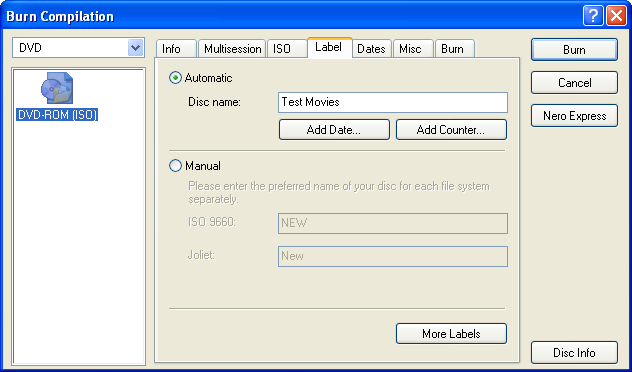The image size is (632, 372).
Task: Click the Joliet name field
Action: coord(393,256)
